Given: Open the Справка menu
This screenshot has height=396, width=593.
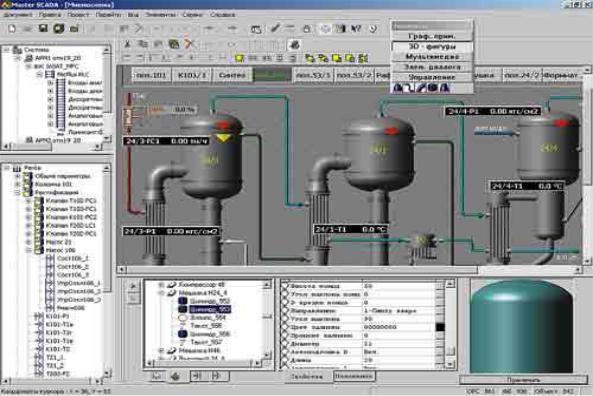Looking at the screenshot, I should tap(223, 15).
